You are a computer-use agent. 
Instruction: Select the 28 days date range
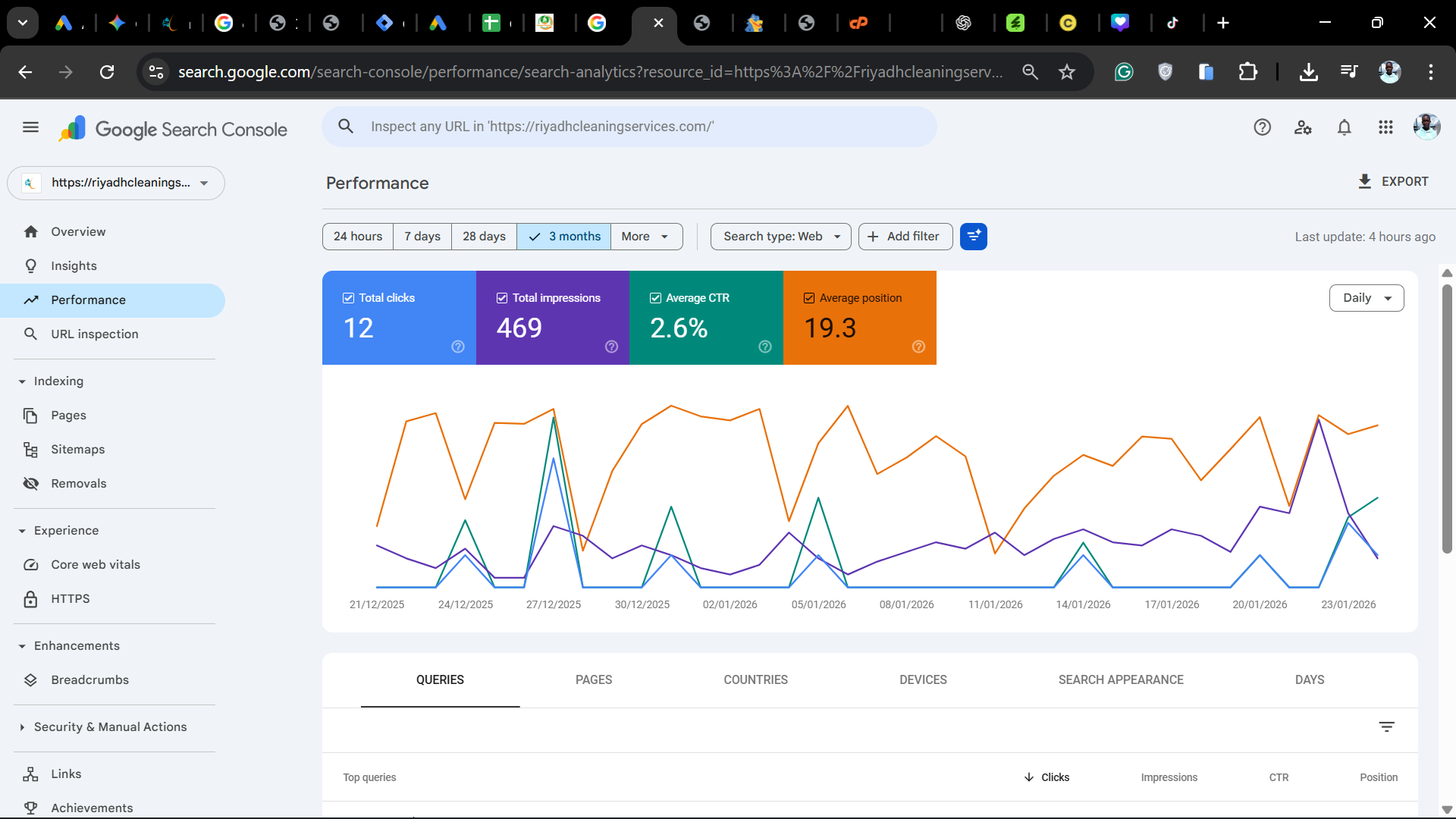[x=483, y=236]
